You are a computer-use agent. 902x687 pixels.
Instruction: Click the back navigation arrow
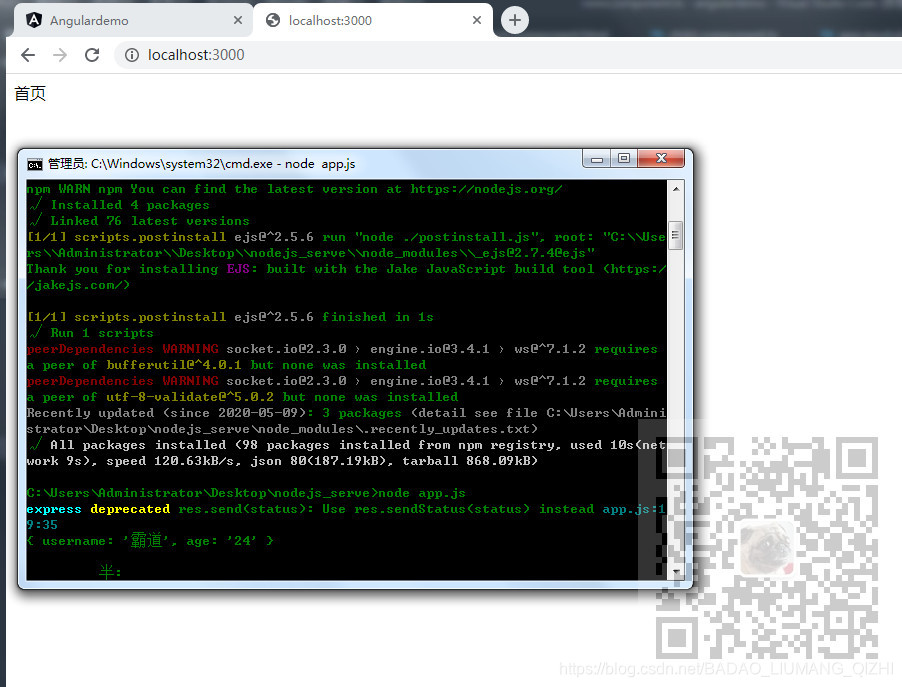(27, 55)
